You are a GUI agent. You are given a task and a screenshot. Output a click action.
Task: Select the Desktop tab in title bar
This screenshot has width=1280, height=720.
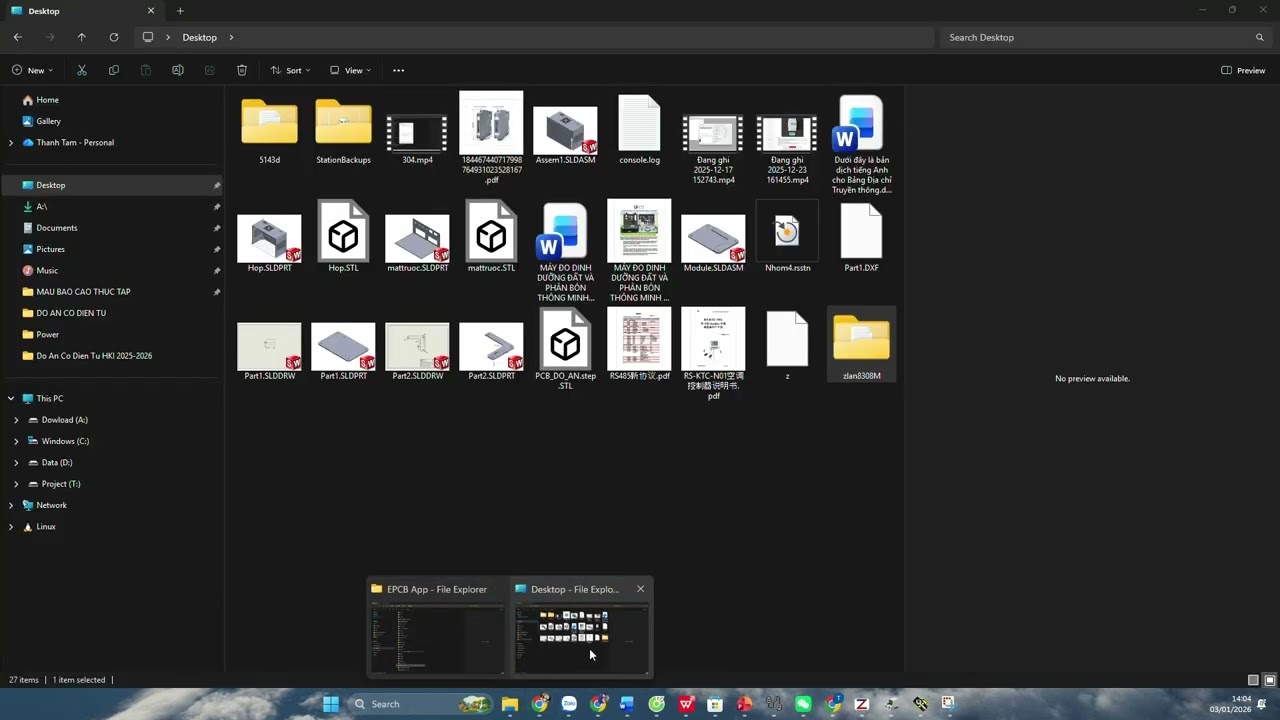[83, 11]
